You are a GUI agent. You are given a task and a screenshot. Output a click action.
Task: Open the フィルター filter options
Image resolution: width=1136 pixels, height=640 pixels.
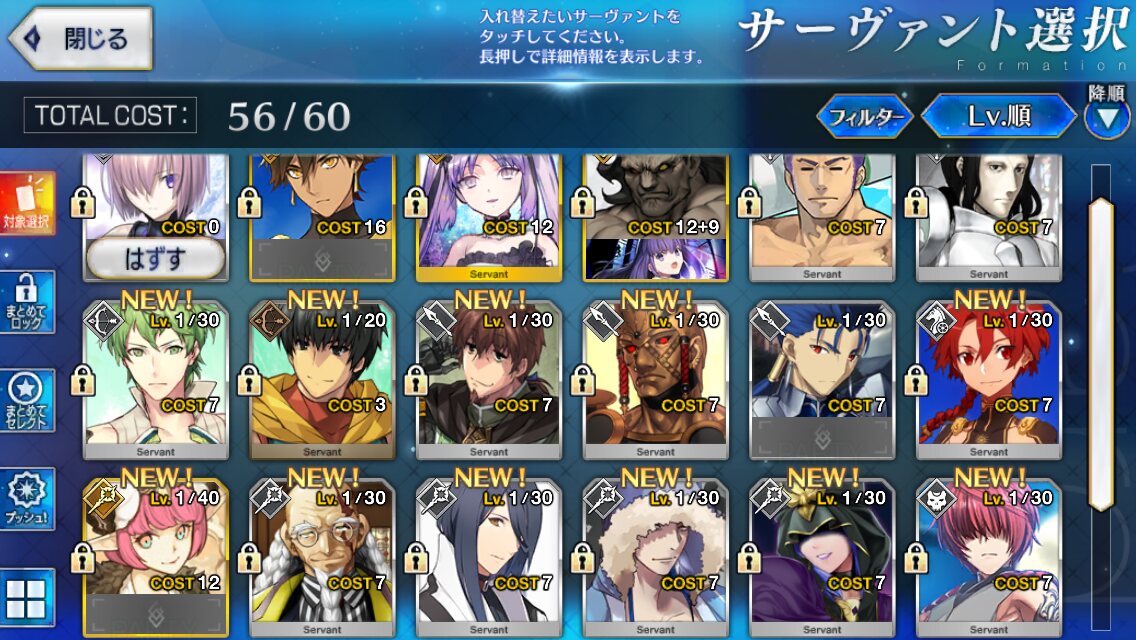pyautogui.click(x=866, y=116)
